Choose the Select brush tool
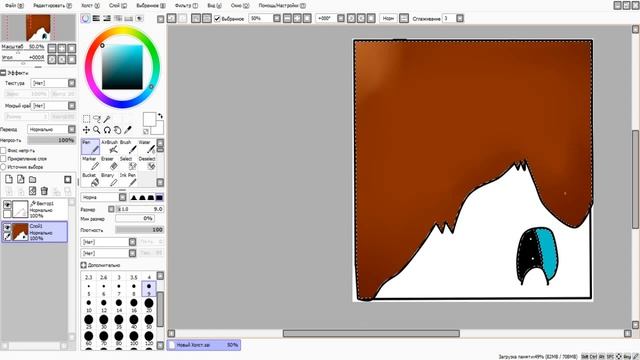This screenshot has height=360, width=640. 128,163
